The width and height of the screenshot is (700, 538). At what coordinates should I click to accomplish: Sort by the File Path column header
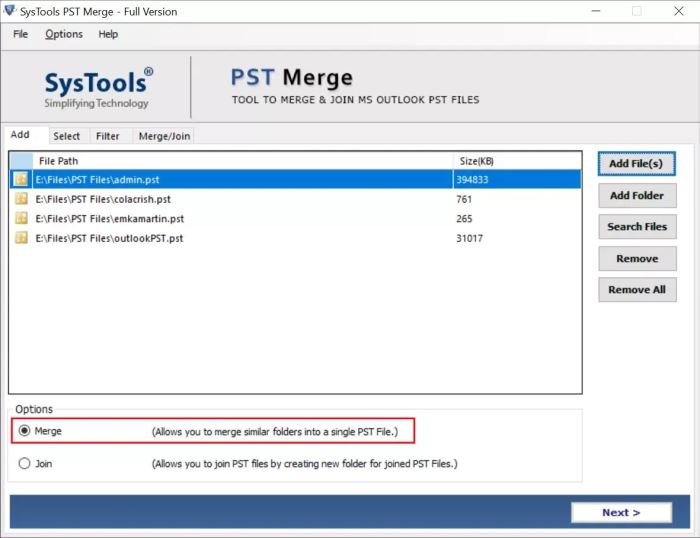(243, 161)
